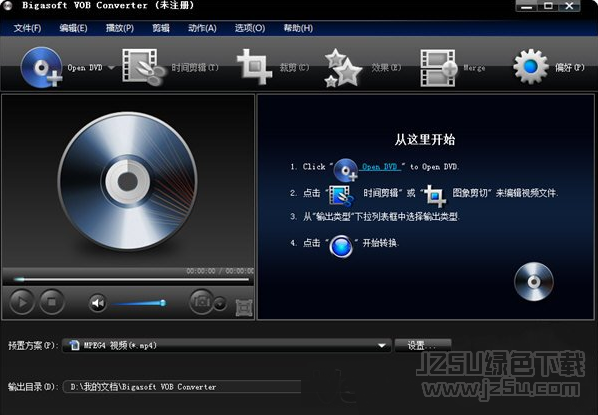Open the 时间剪辑 trim tool icon
This screenshot has width=598, height=415.
click(144, 67)
